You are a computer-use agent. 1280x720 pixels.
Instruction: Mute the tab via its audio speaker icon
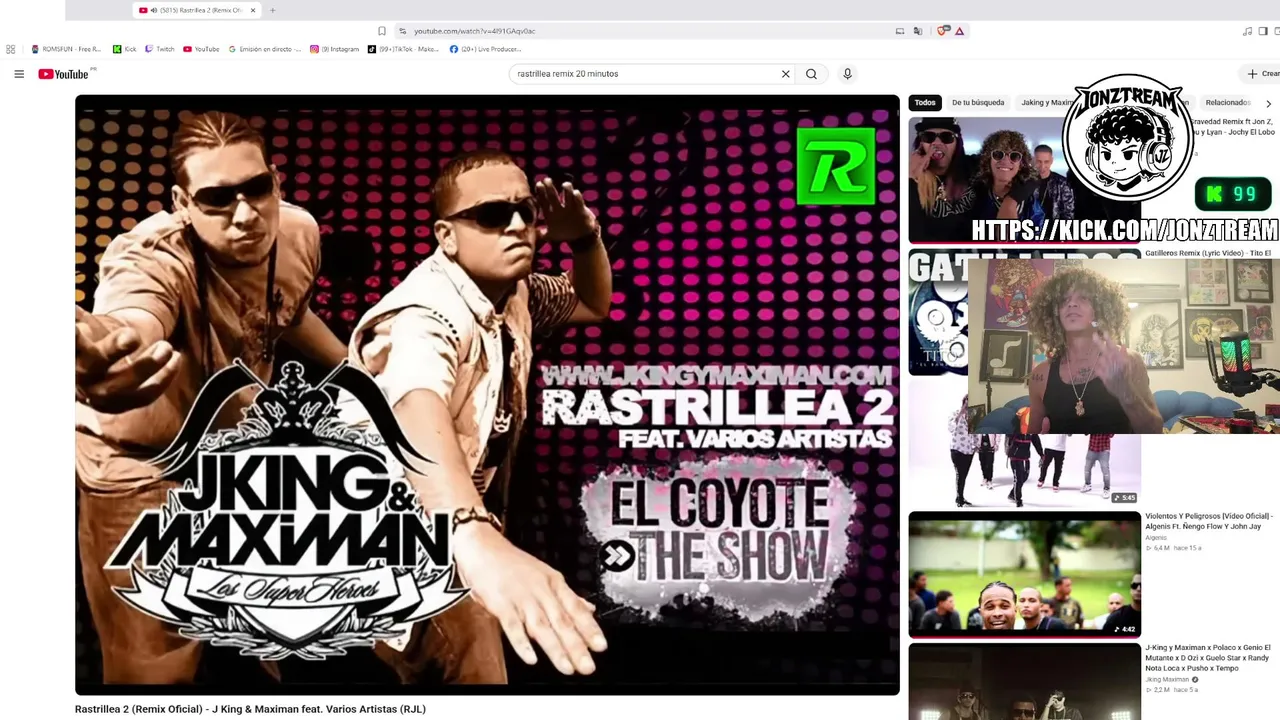click(153, 10)
